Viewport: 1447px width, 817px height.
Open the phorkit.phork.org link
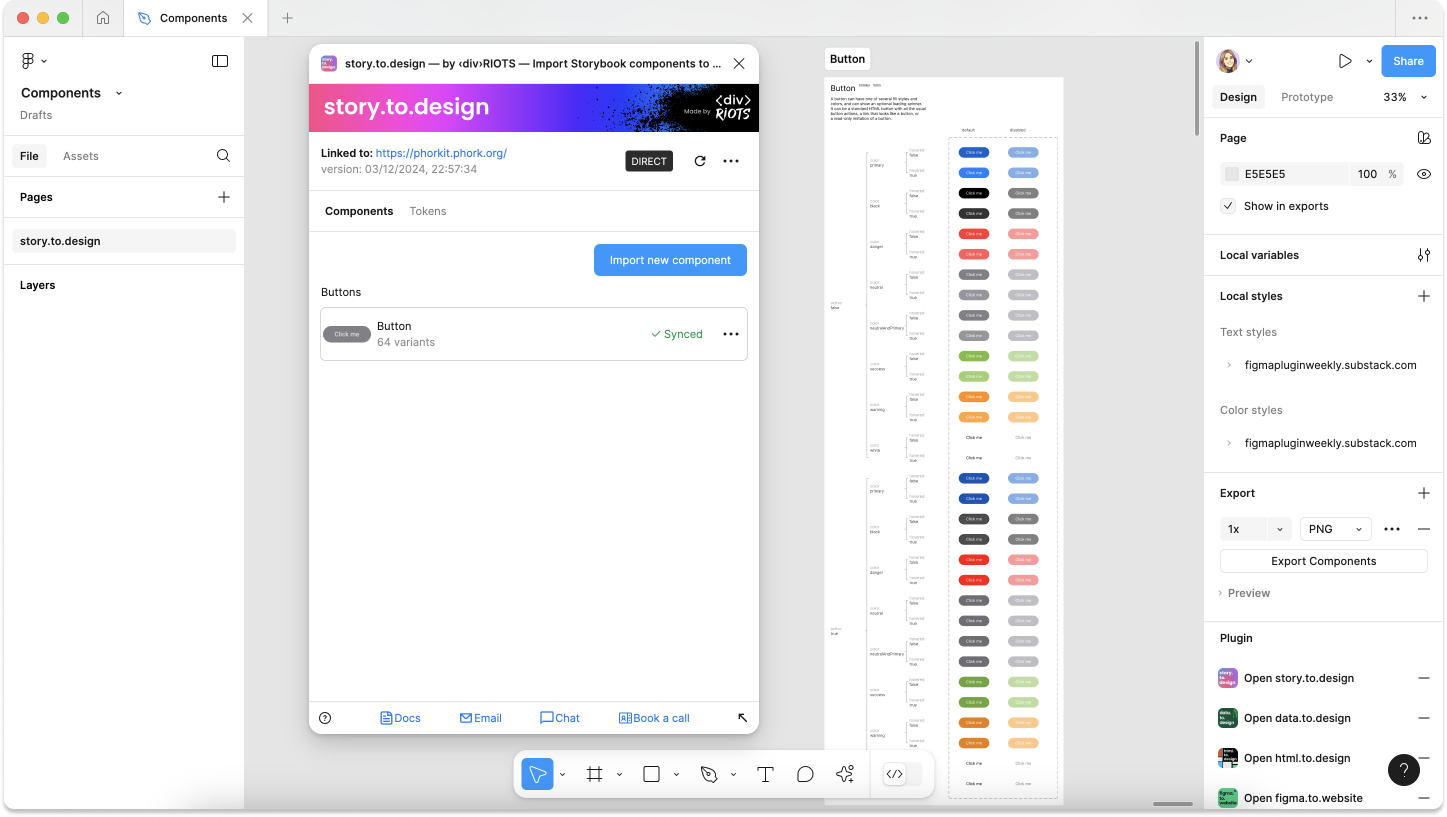(x=441, y=153)
